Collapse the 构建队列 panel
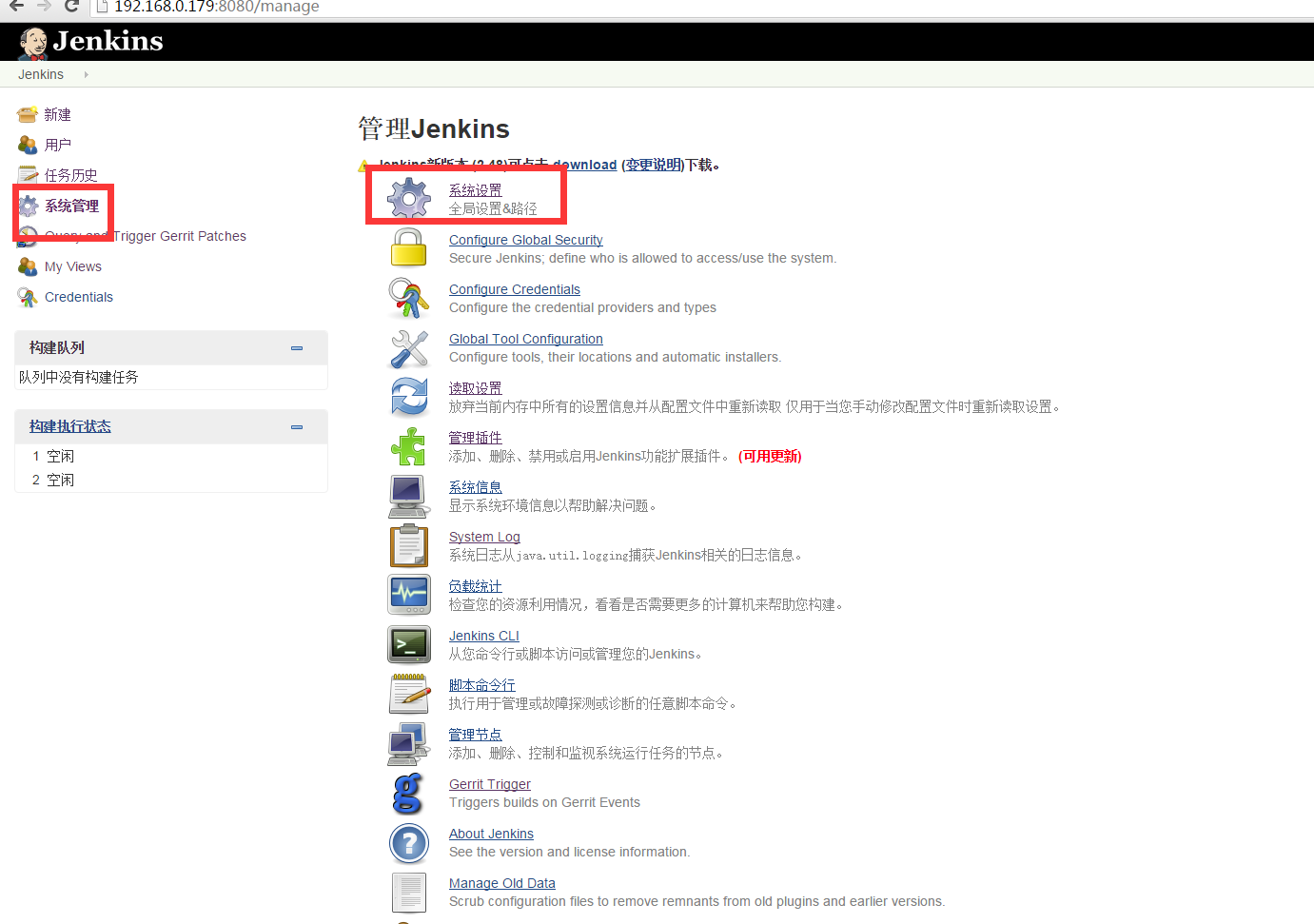 click(297, 348)
